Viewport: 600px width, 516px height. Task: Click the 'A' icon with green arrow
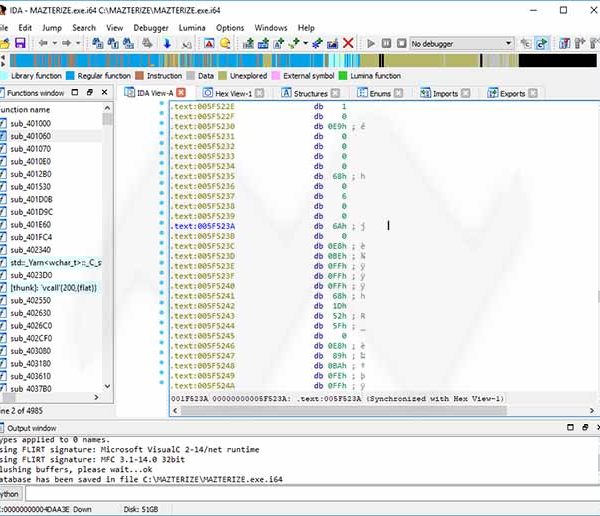[x=279, y=43]
